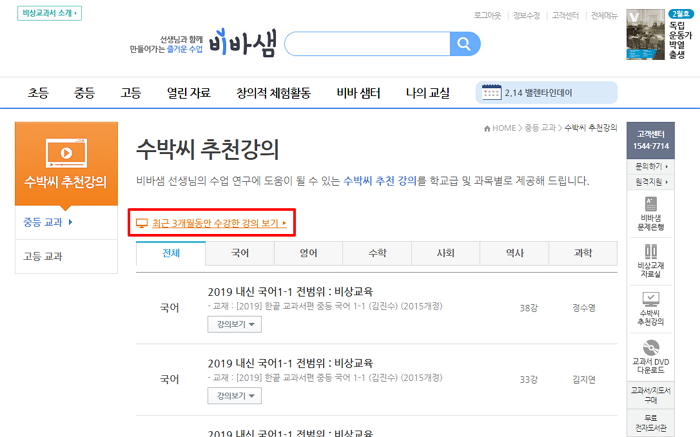This screenshot has width=700, height=437.
Task: Click 고객센터 1544-7714 box
Action: point(650,140)
